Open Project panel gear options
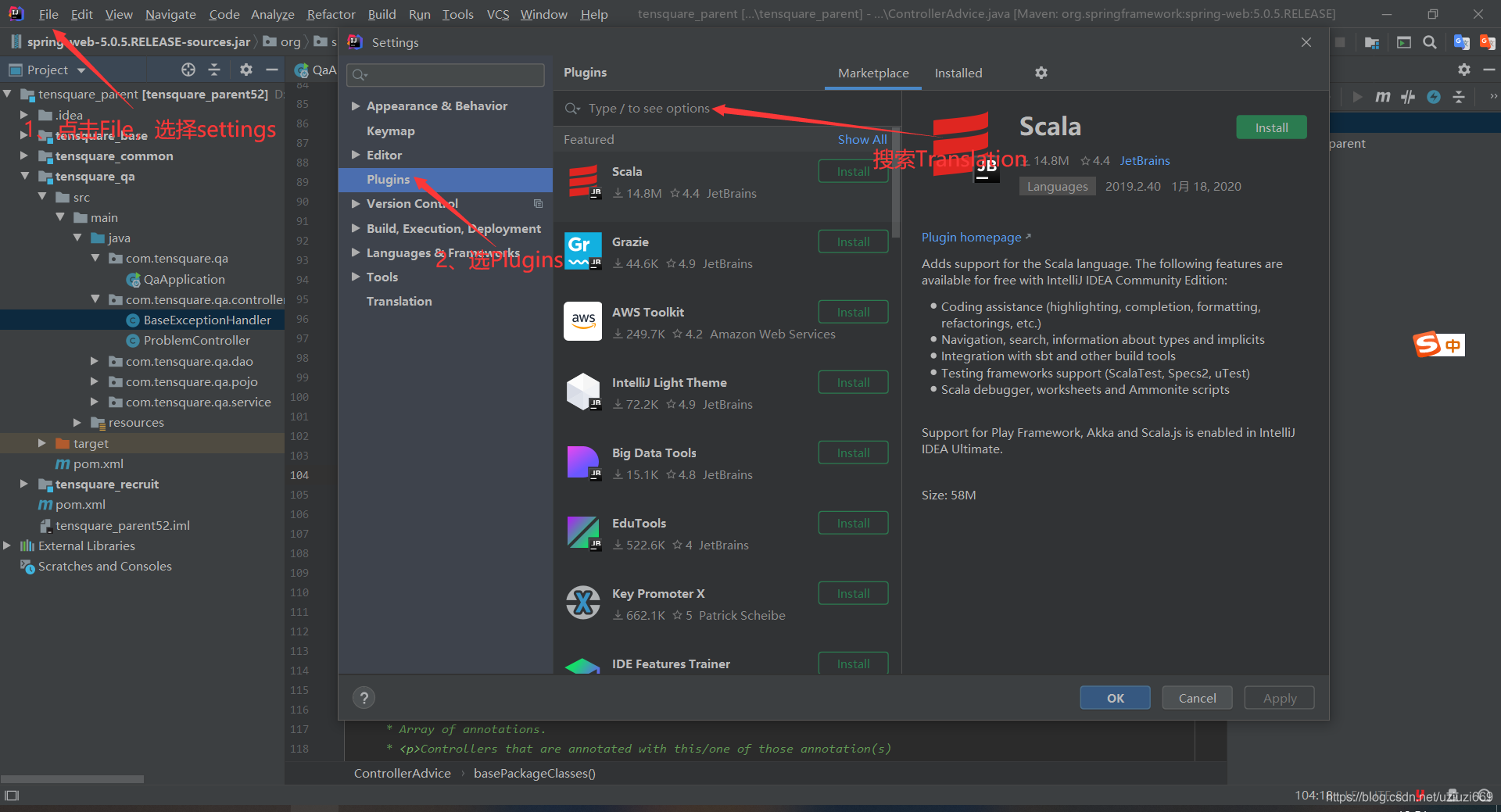The width and height of the screenshot is (1501, 812). click(x=246, y=70)
